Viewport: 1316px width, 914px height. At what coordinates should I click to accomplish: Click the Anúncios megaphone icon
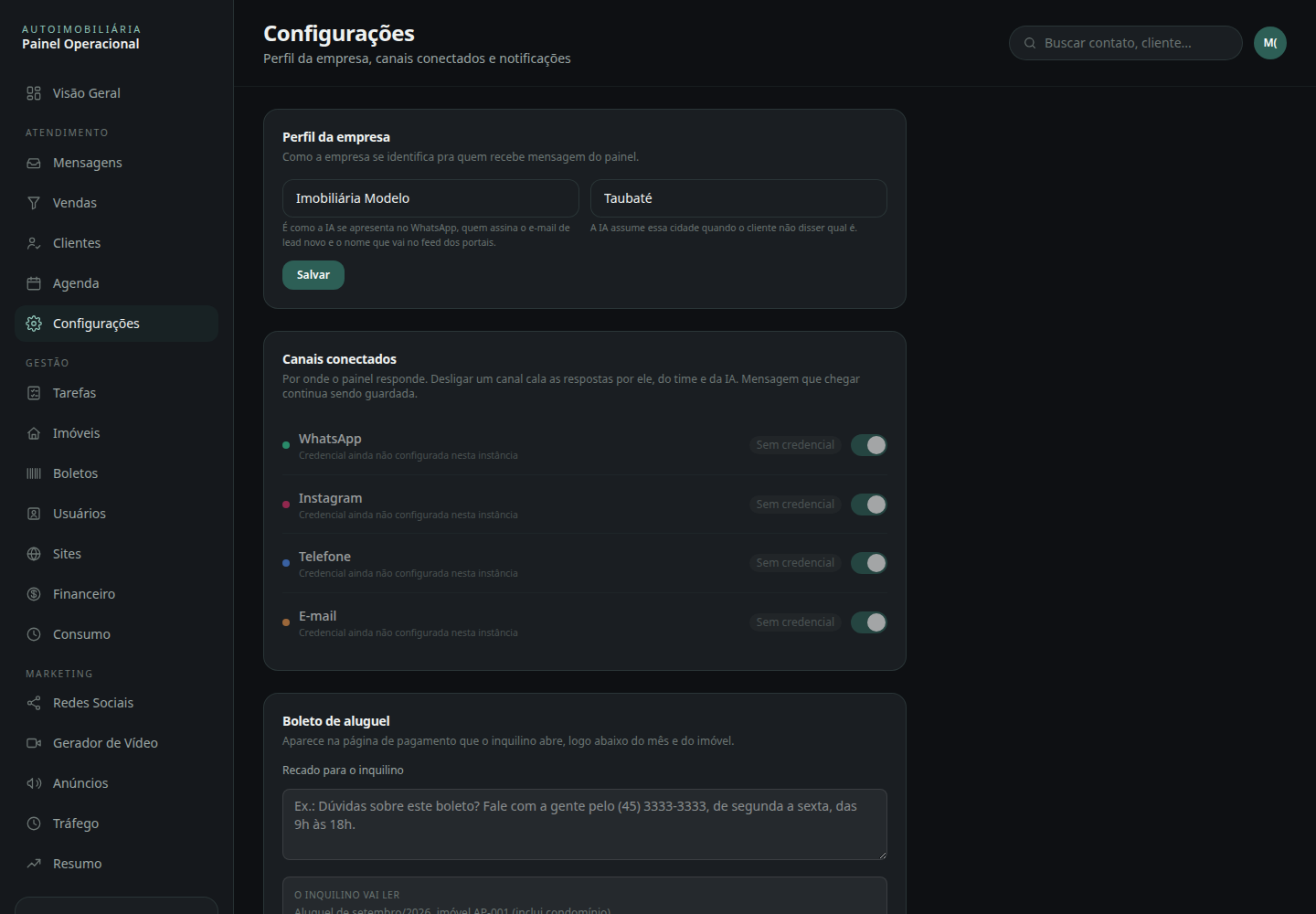coord(34,783)
